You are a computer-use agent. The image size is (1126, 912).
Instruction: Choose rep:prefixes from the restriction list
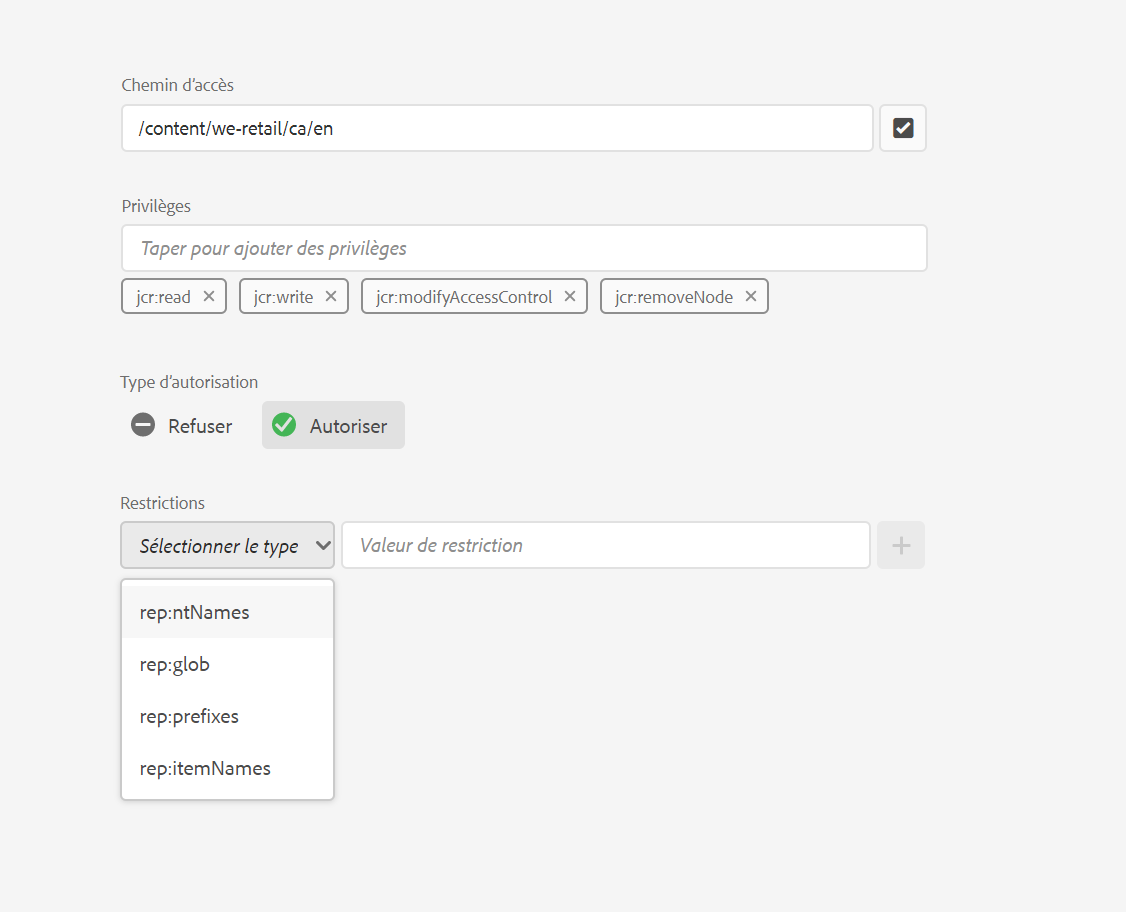[x=189, y=716]
